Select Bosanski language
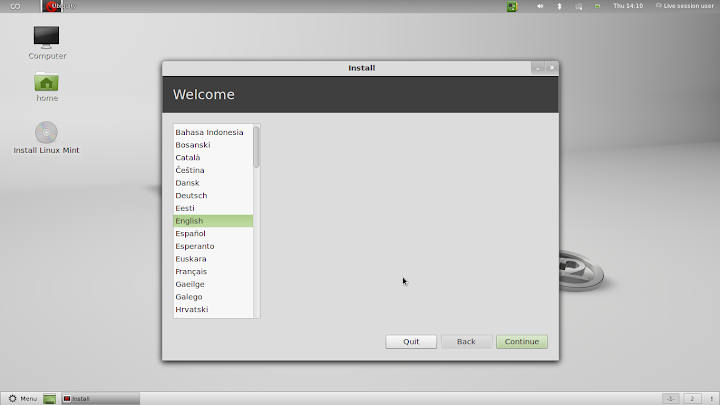 [x=213, y=145]
